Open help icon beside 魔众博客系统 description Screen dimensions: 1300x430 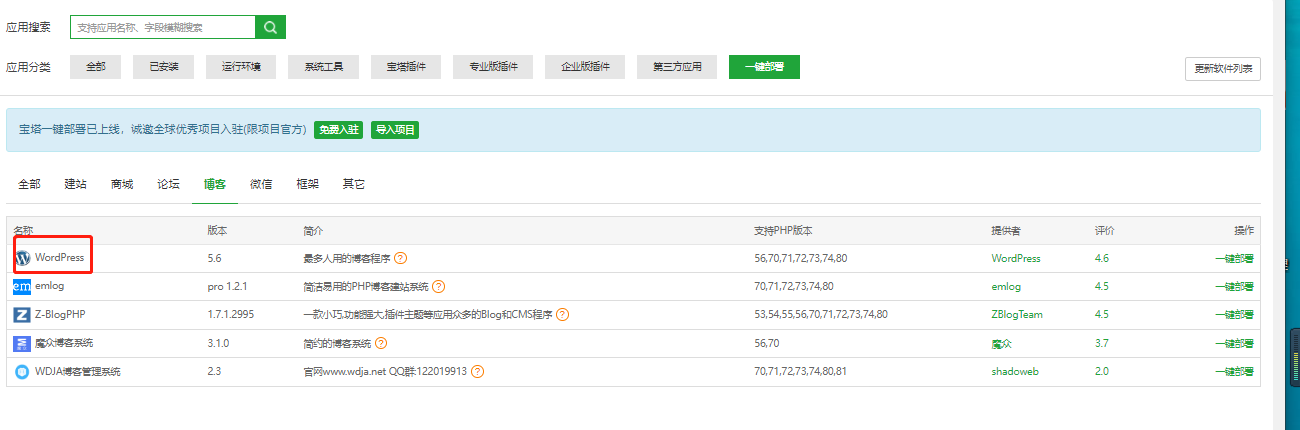[x=381, y=343]
